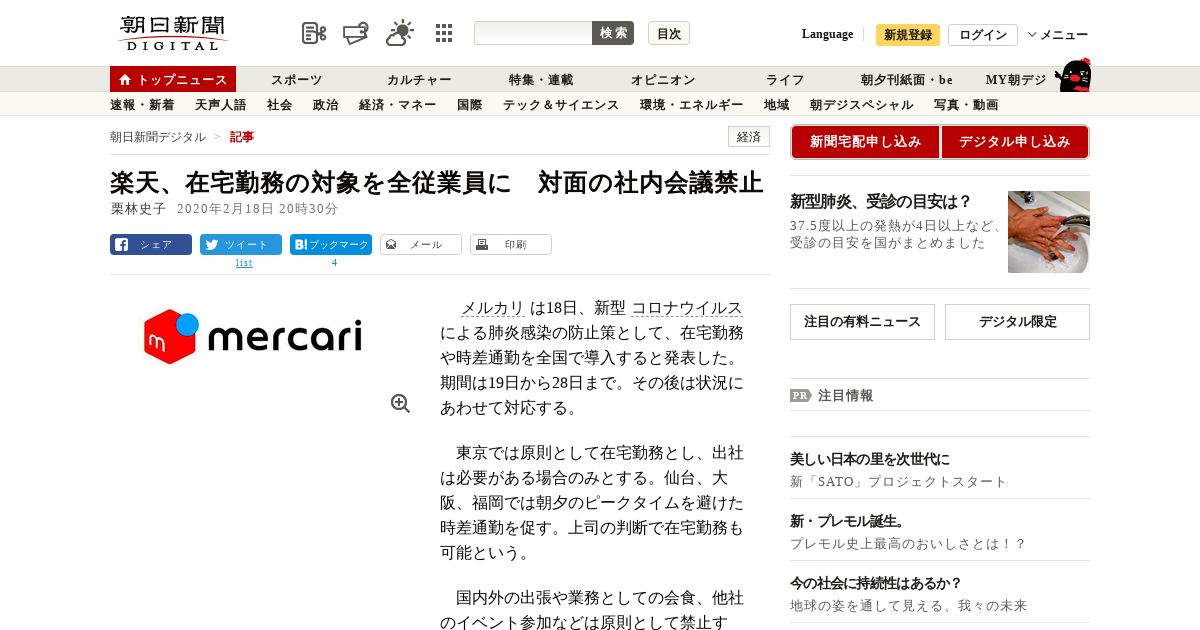Open 今の社会に持続性はあるか? link
This screenshot has width=1200, height=630.
coord(876,583)
